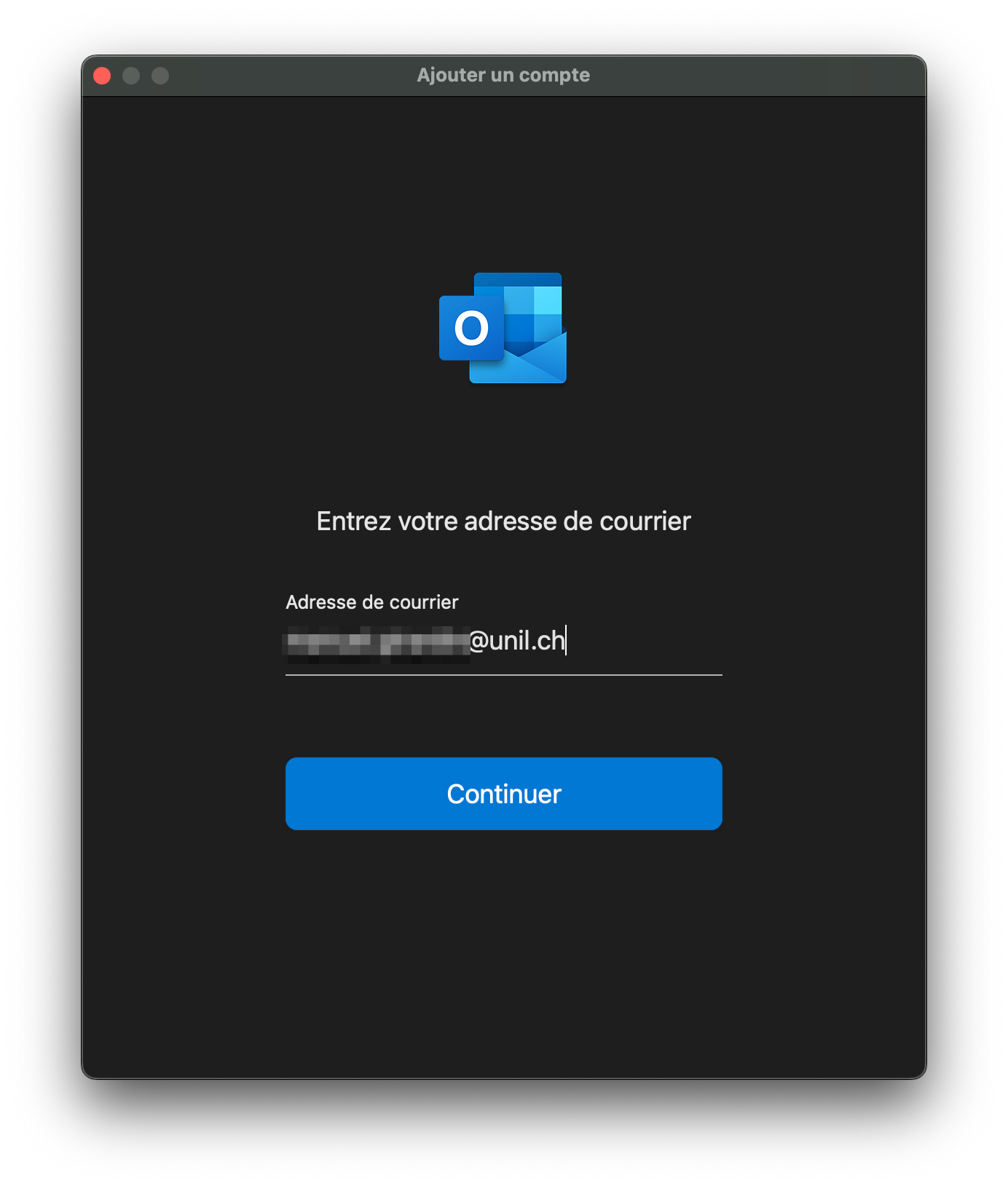The image size is (1008, 1187).
Task: Click the underline beneath the email field
Action: click(x=504, y=675)
